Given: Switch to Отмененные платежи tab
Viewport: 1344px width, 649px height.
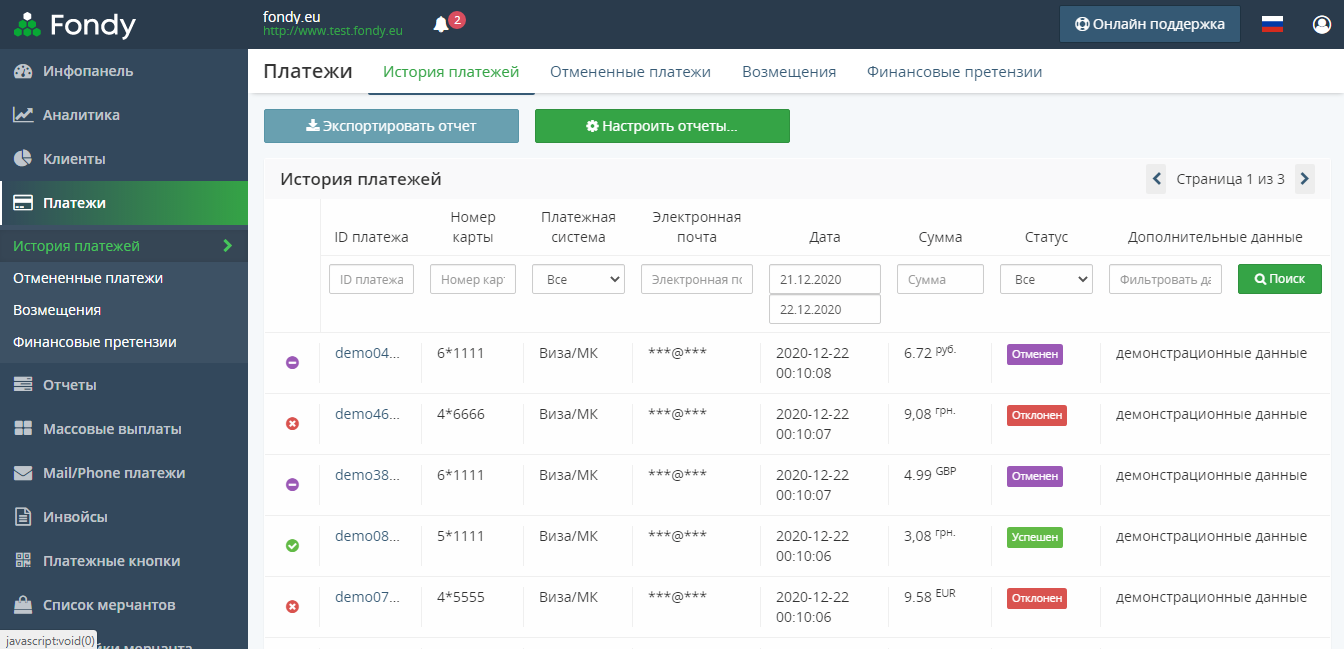Looking at the screenshot, I should pyautogui.click(x=630, y=72).
